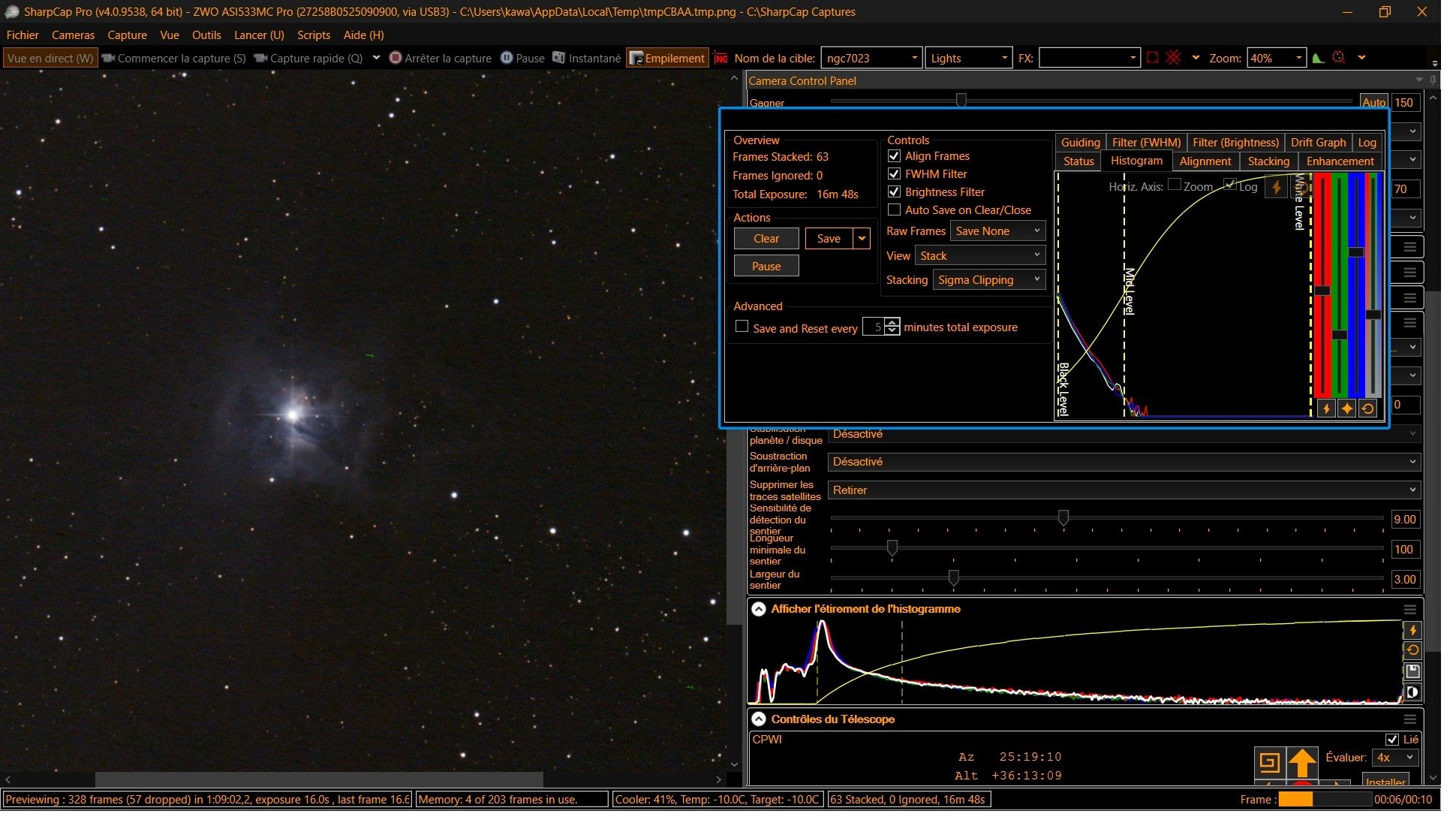Check the Horiz. Axis Zoom checkbox
1456x832 pixels.
coord(1175,185)
